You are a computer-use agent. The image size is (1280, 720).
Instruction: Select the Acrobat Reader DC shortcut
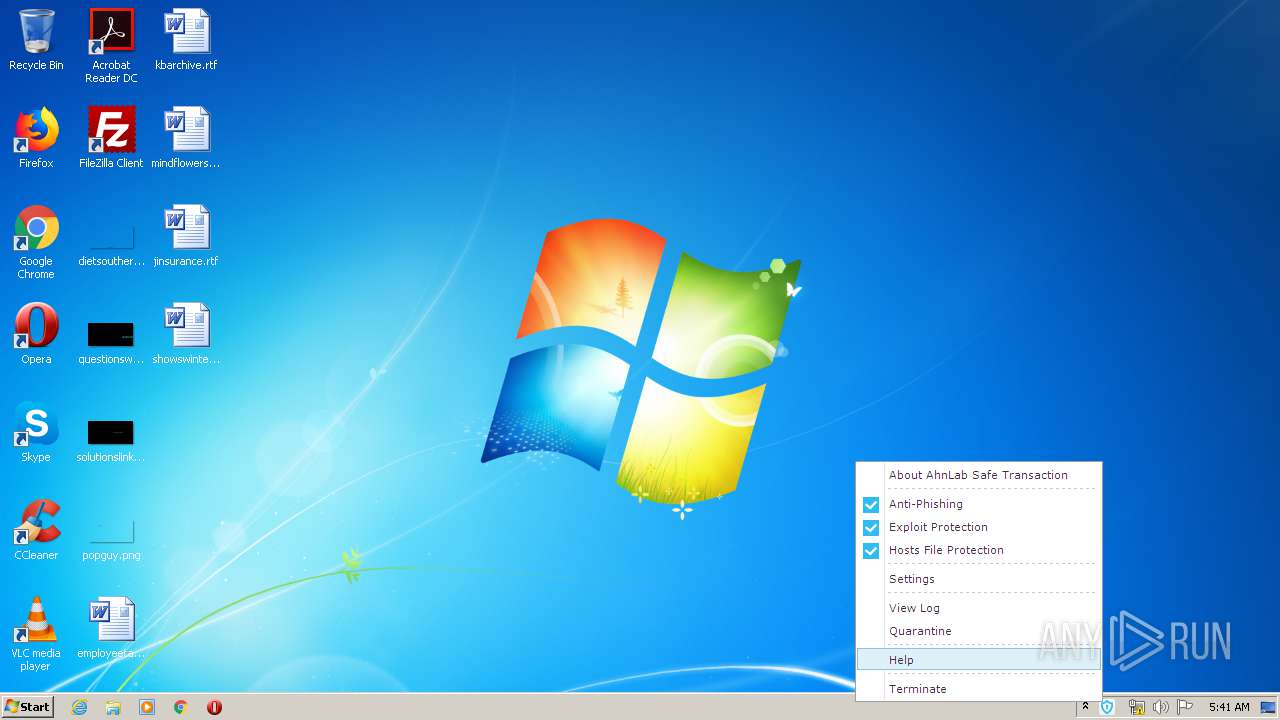coord(111,46)
